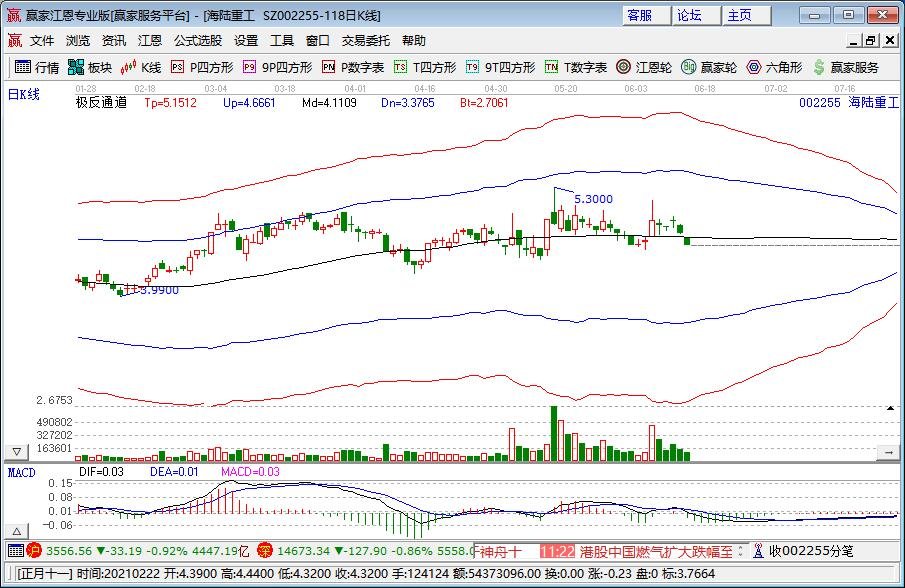Click the 3556.56 Shanghai index value
Screen dimensions: 905x588
coord(69,551)
